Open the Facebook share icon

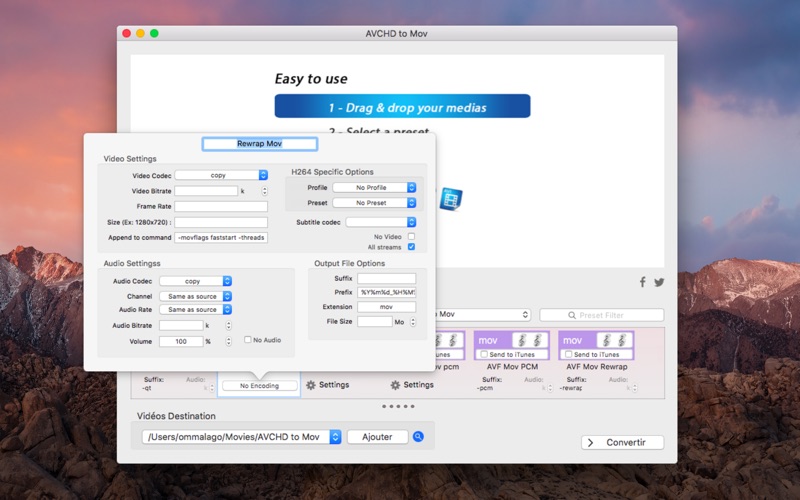point(643,282)
